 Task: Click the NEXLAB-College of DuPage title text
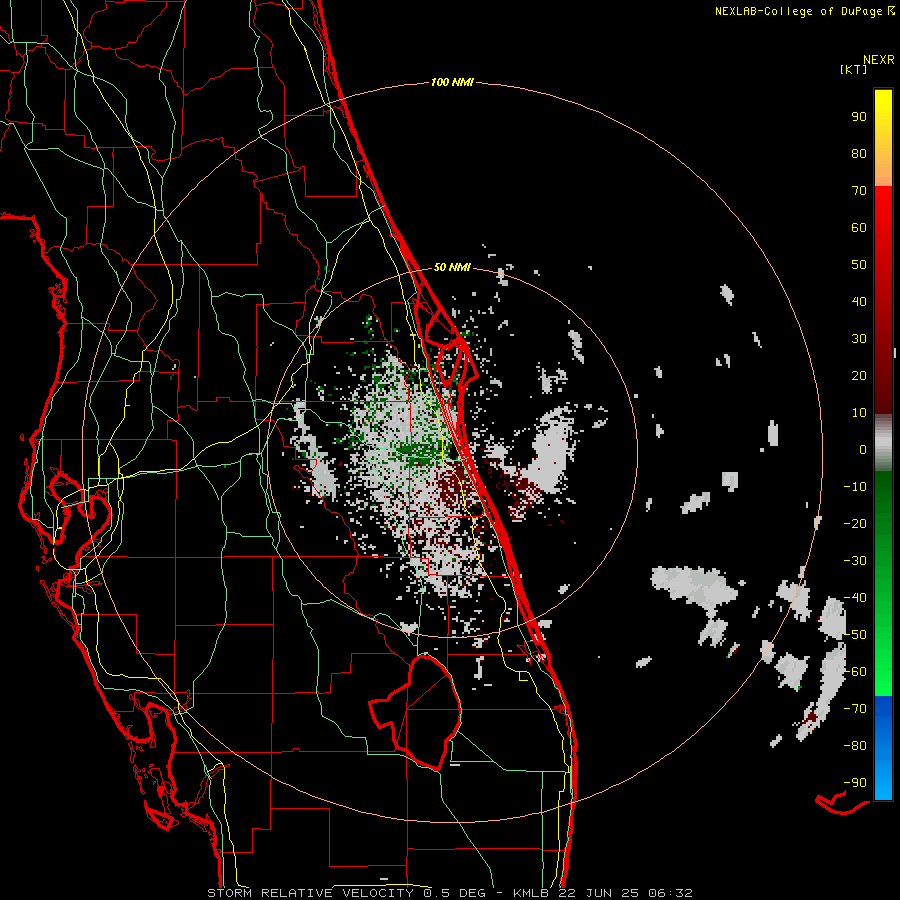(x=799, y=11)
